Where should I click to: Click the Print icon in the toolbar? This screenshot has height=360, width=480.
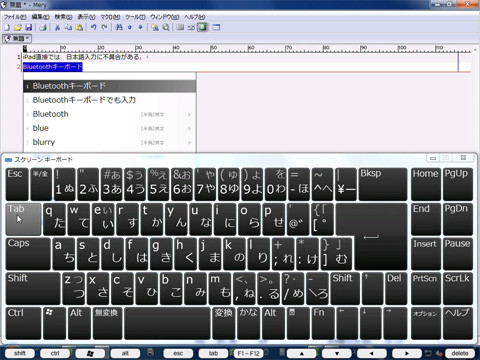click(43, 27)
